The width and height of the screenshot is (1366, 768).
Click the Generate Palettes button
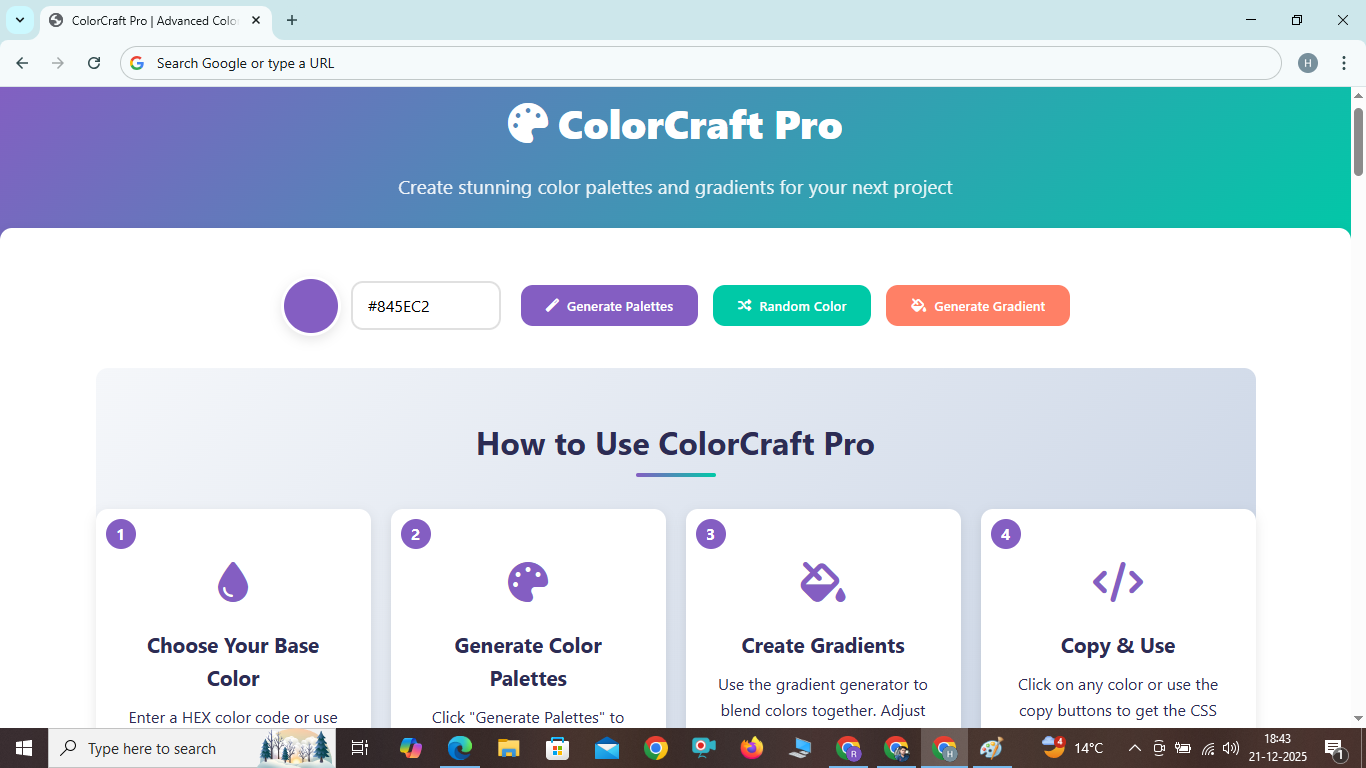click(x=609, y=305)
